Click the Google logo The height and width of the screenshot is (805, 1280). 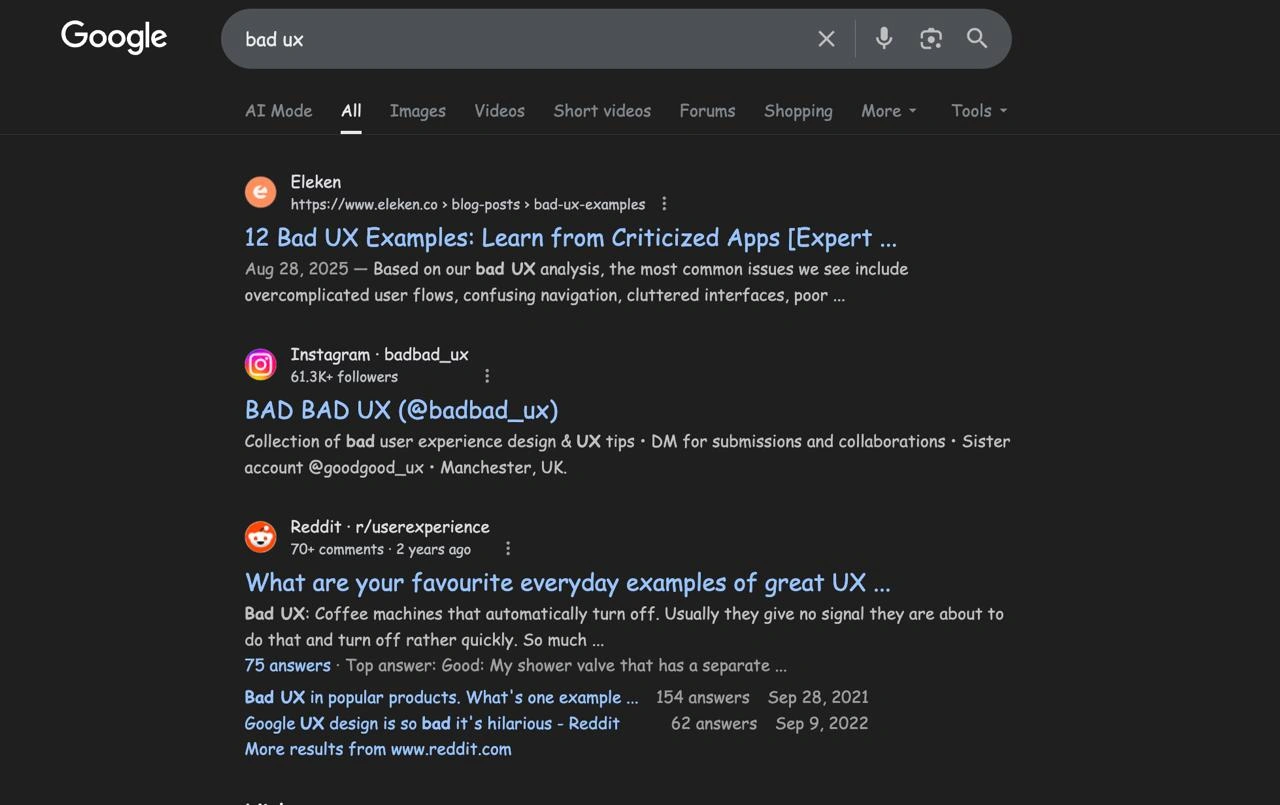click(x=114, y=37)
